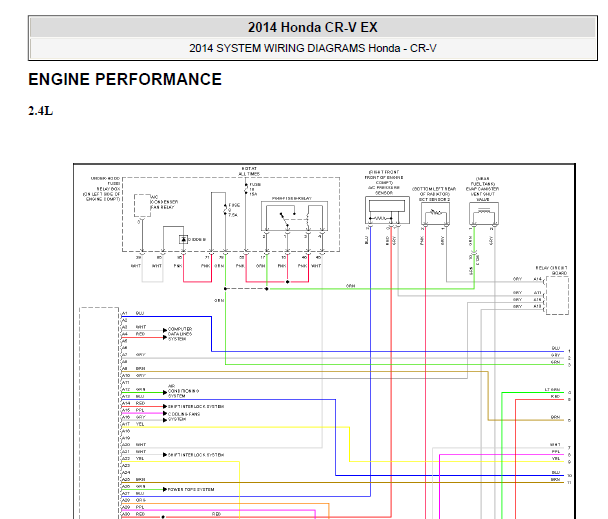This screenshot has width=608, height=519.
Task: Click the A/C condenser fan relay dashed box
Action: tap(142, 206)
